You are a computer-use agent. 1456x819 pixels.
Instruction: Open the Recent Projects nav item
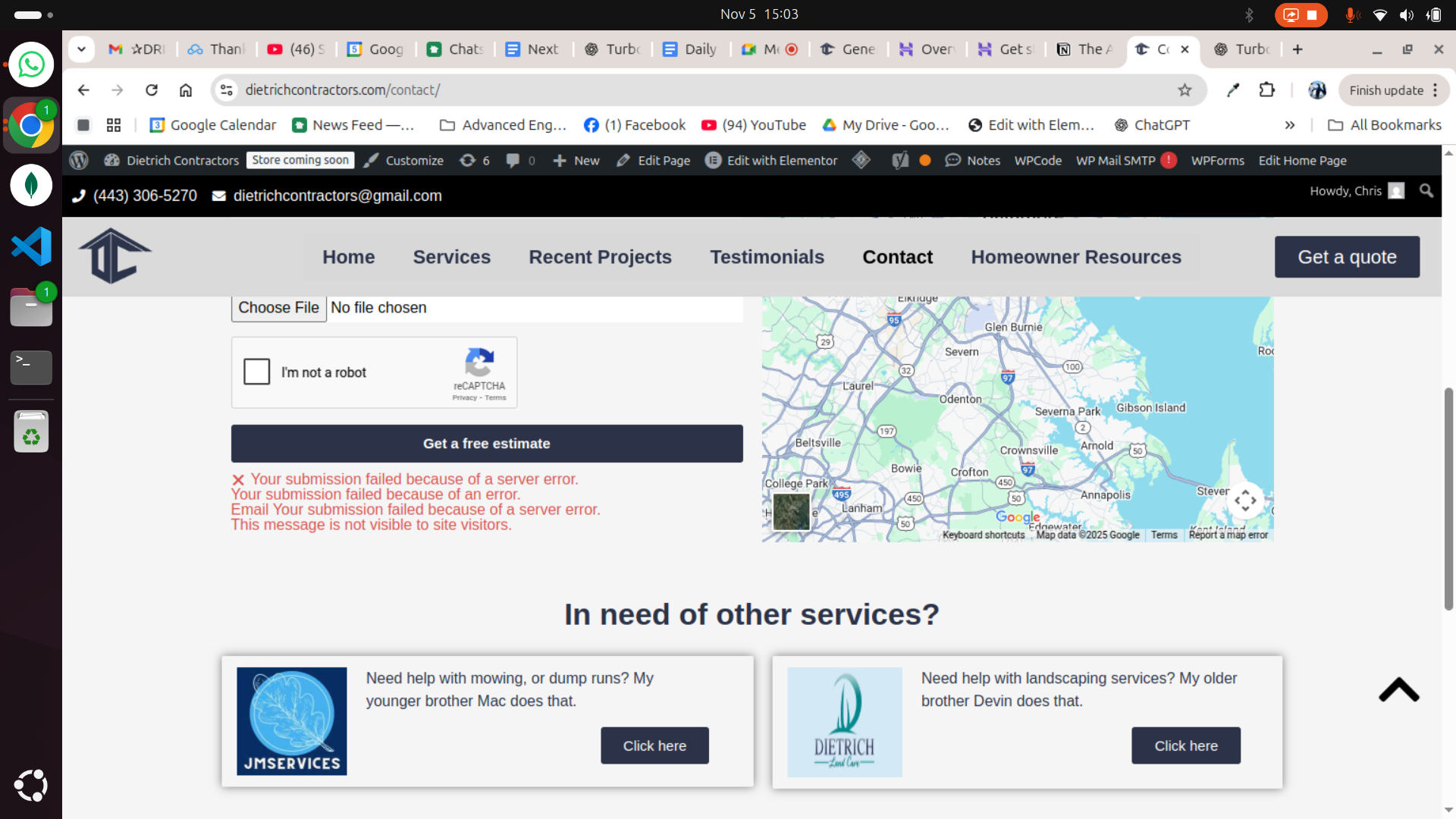pos(600,257)
